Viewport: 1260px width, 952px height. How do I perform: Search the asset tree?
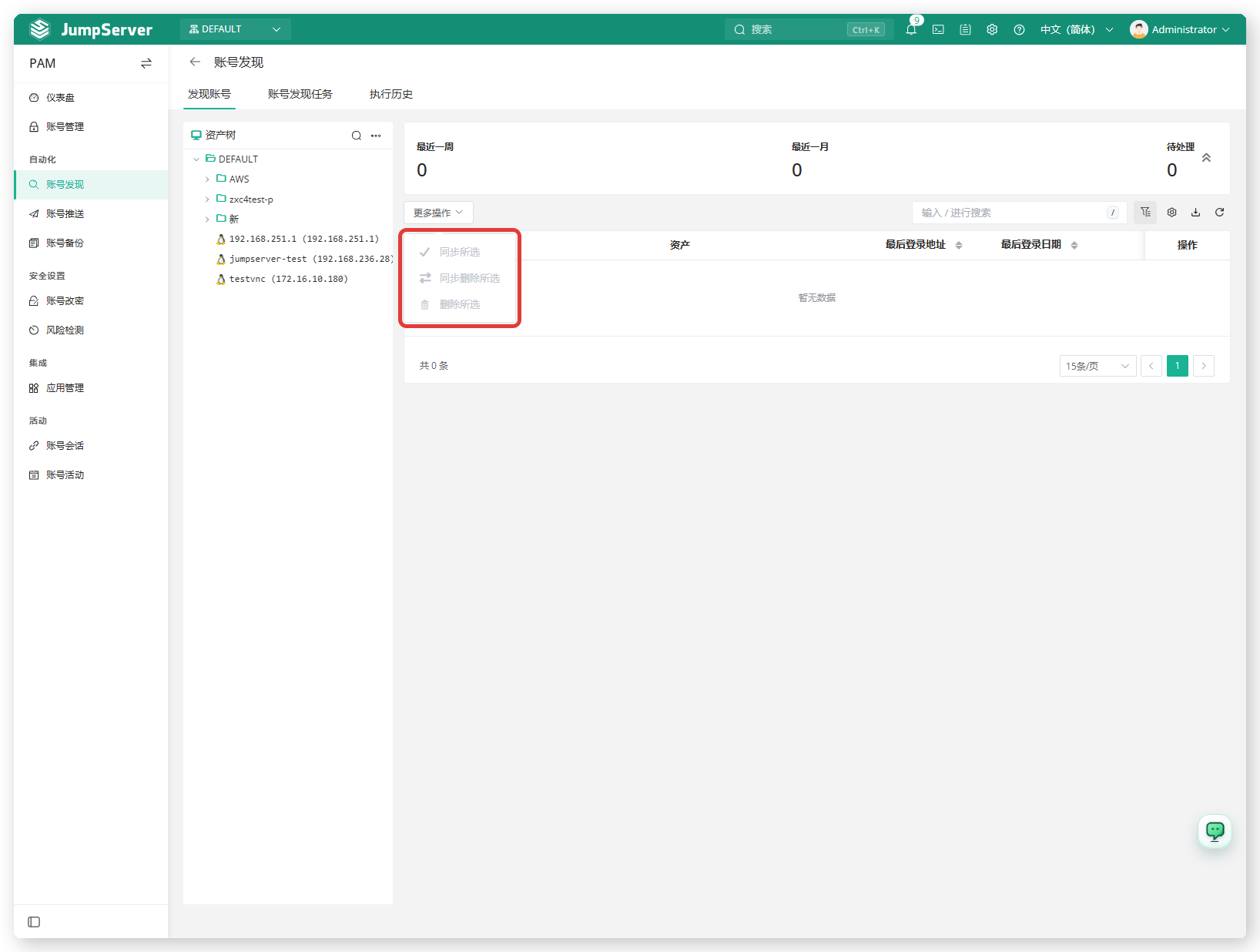click(357, 136)
